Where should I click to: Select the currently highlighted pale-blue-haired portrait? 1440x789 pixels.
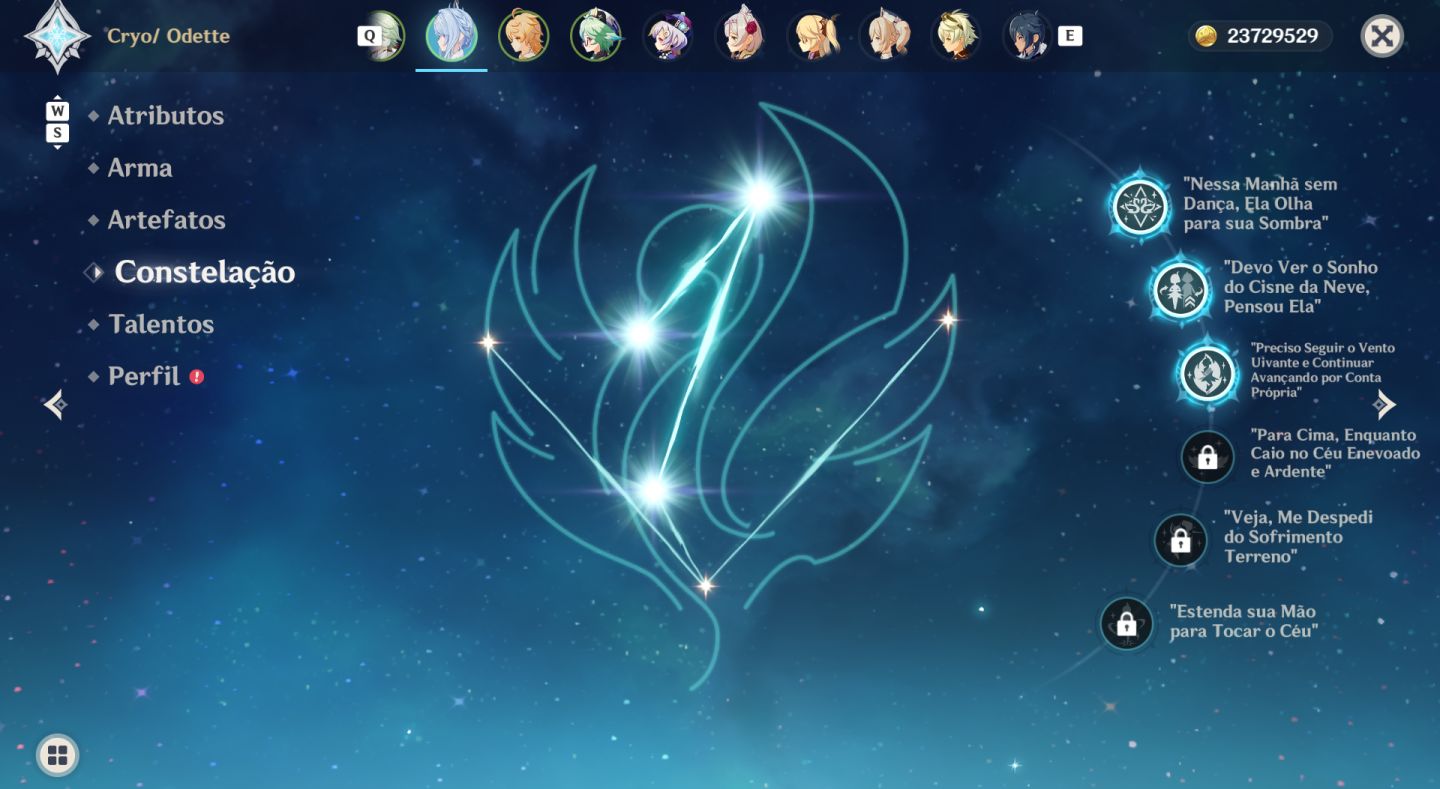(x=452, y=34)
